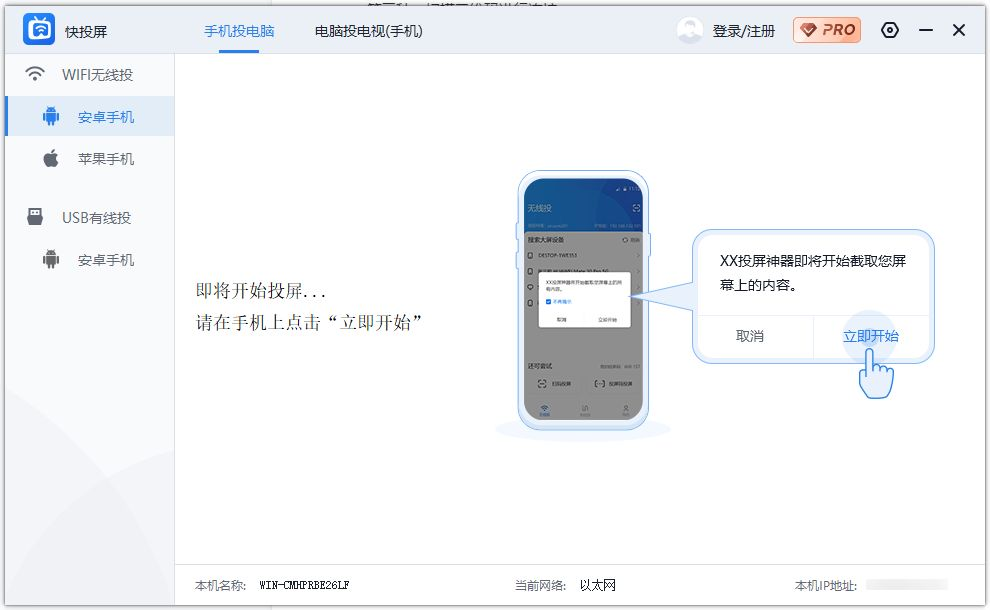Click the 快投屏 app logo
The height and width of the screenshot is (610, 990).
click(x=38, y=29)
